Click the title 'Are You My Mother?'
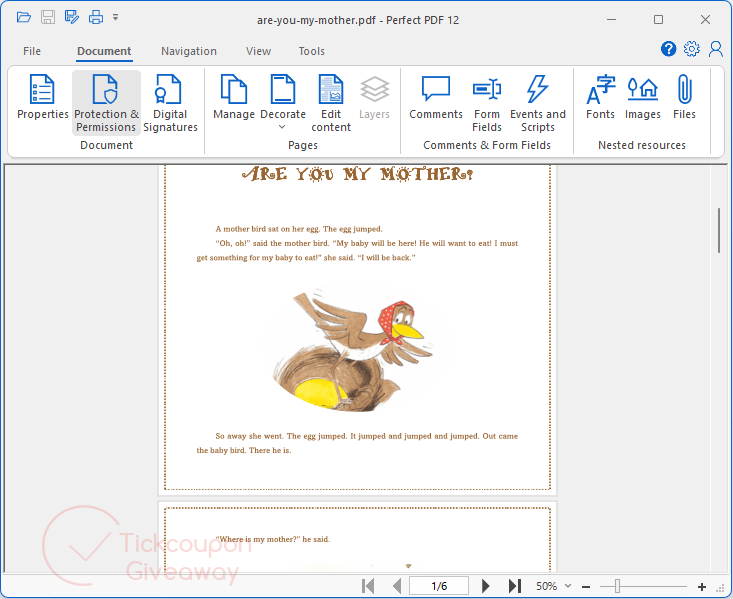Screen dimensions: 733x599 coord(358,174)
